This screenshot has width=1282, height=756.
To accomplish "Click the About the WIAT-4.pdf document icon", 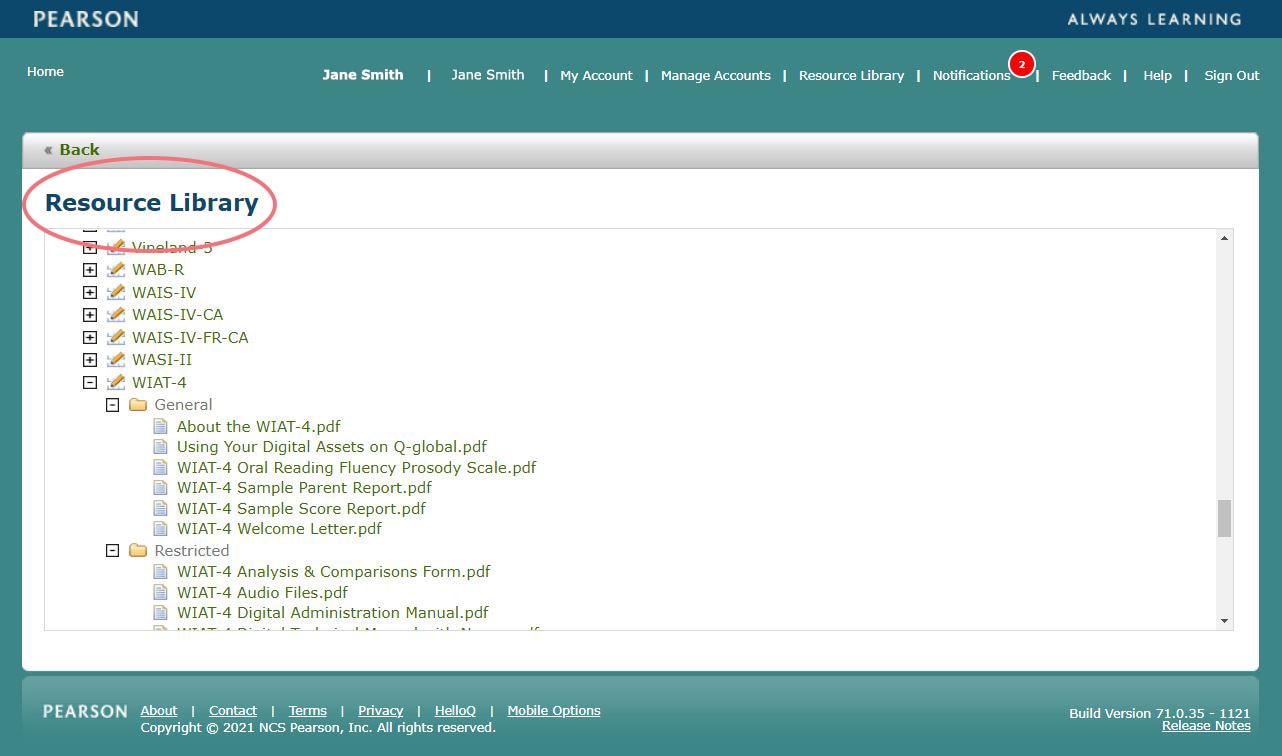I will coord(161,427).
